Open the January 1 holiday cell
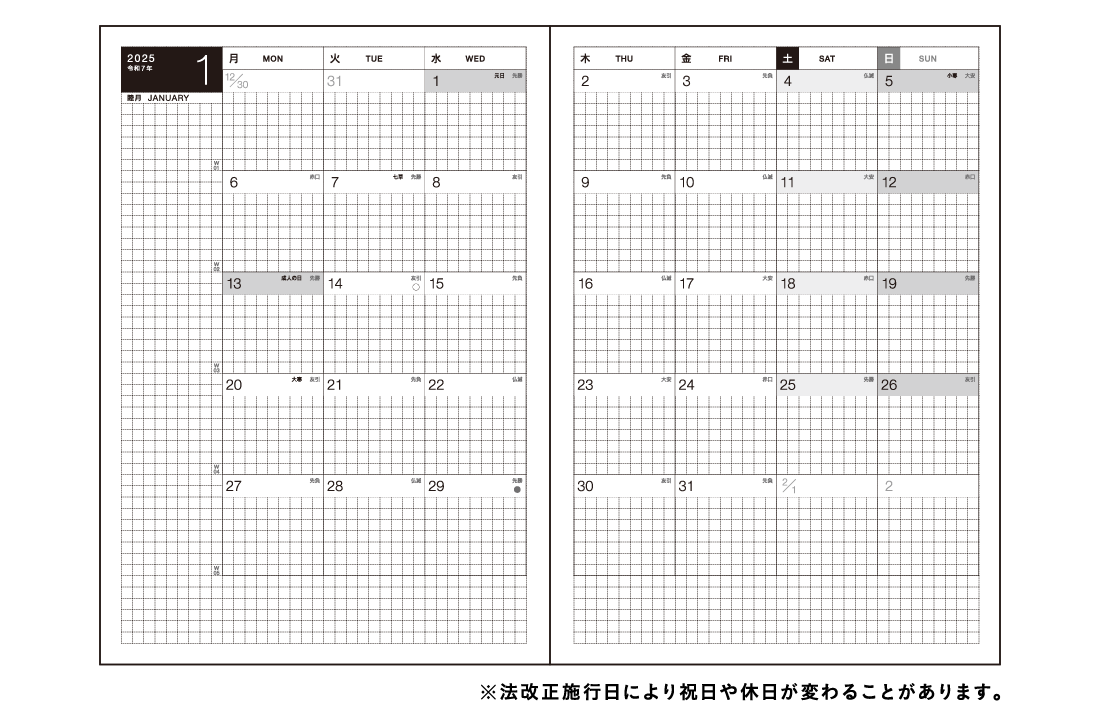The image size is (1100, 720). [475, 81]
